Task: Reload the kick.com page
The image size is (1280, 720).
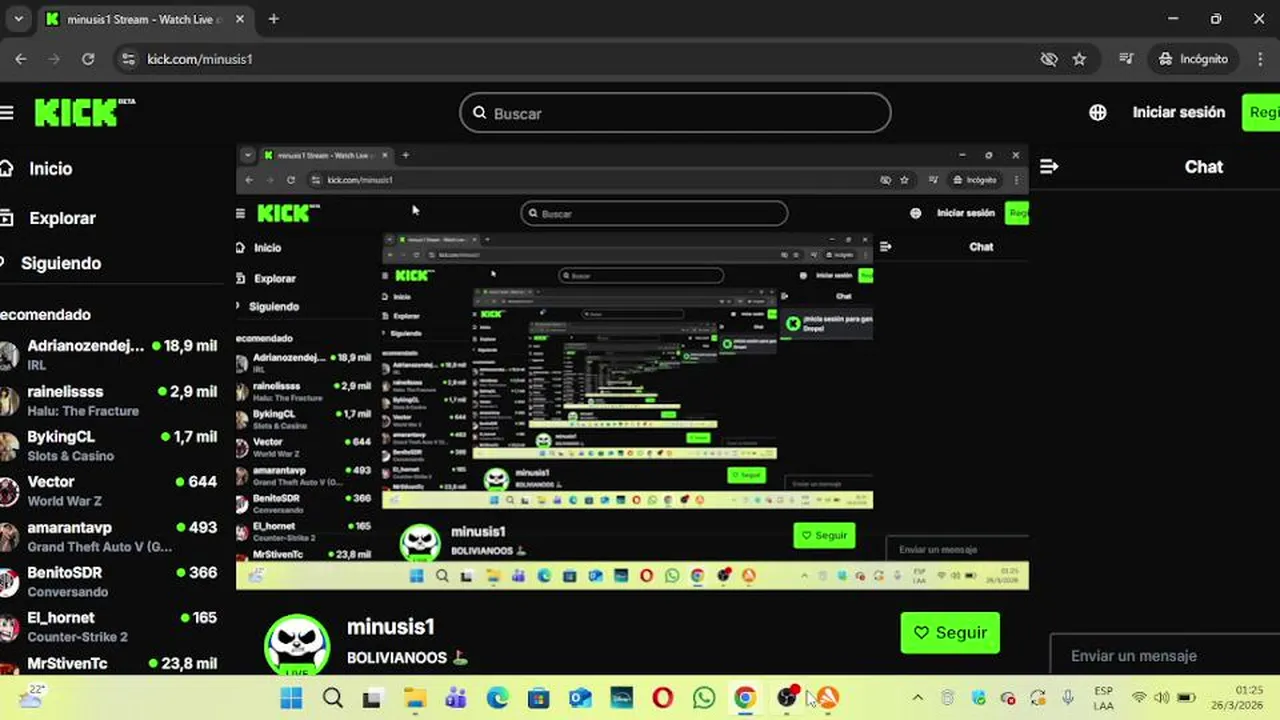Action: pyautogui.click(x=88, y=59)
